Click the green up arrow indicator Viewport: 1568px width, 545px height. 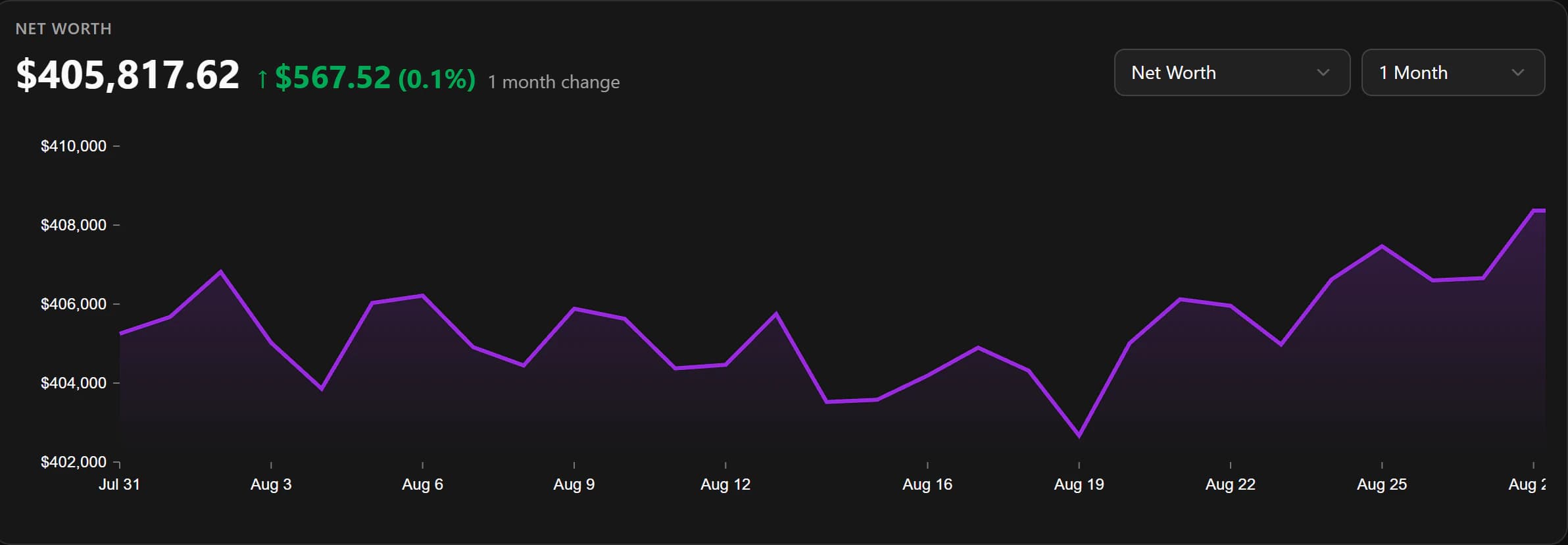(262, 79)
